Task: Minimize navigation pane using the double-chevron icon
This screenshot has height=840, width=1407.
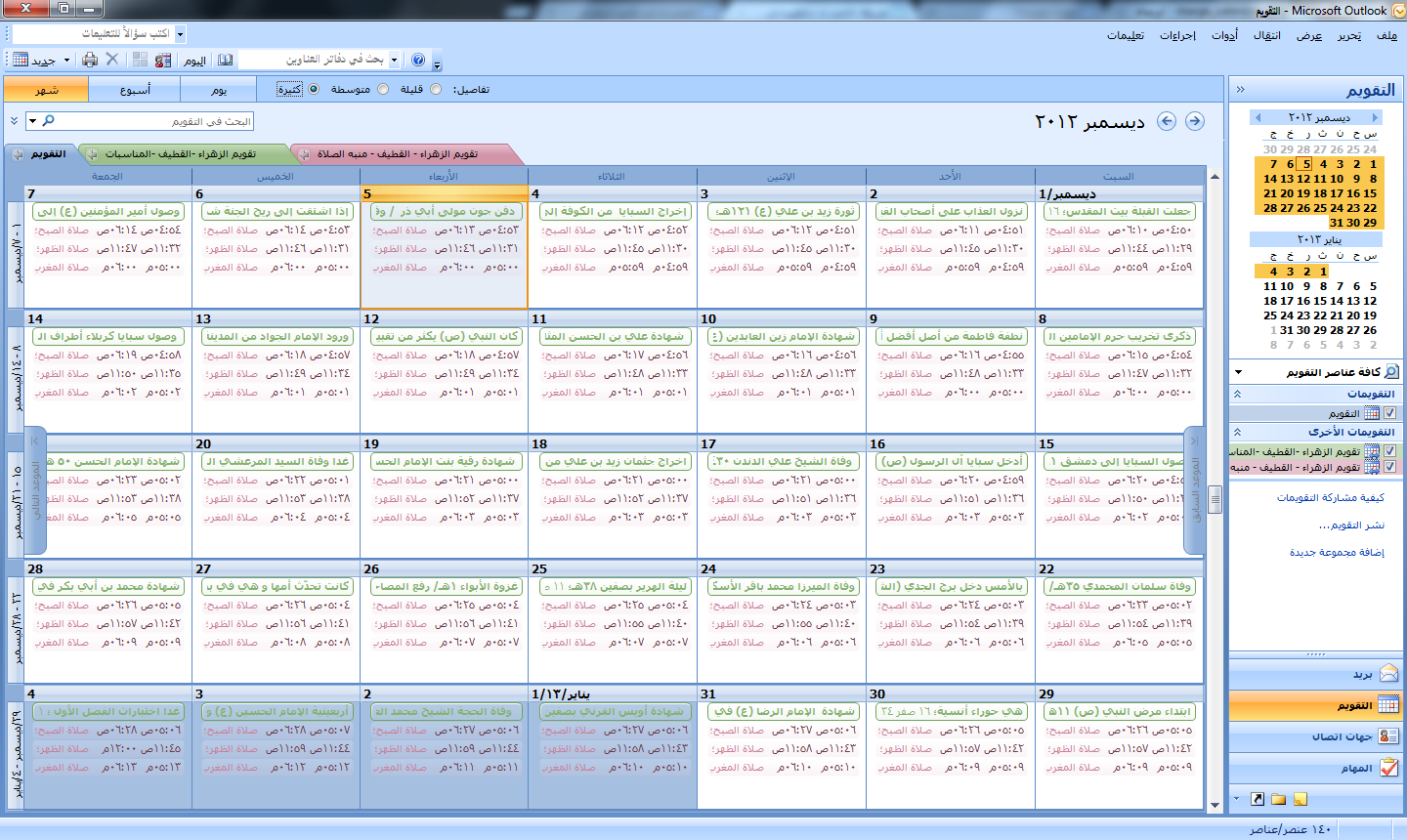Action: [1240, 90]
